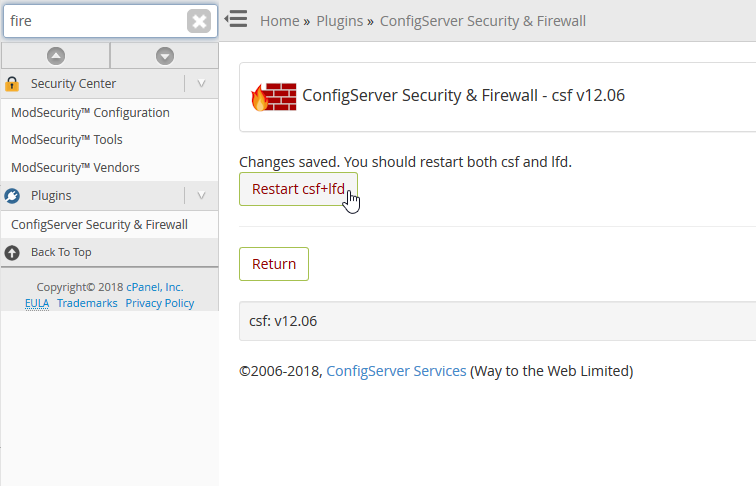Click the Back To Top arrow icon
756x486 pixels.
coord(13,253)
